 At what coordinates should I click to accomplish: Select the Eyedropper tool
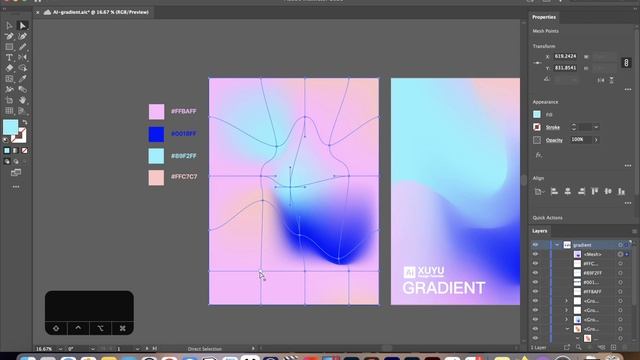point(22,79)
